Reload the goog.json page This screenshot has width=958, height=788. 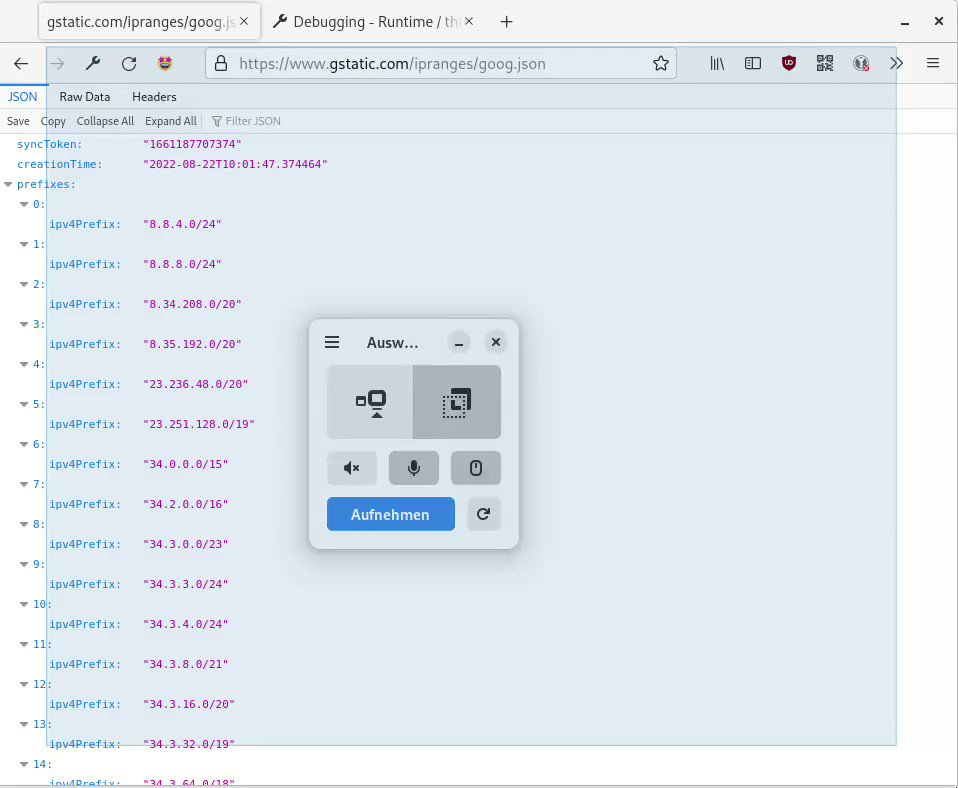point(129,64)
